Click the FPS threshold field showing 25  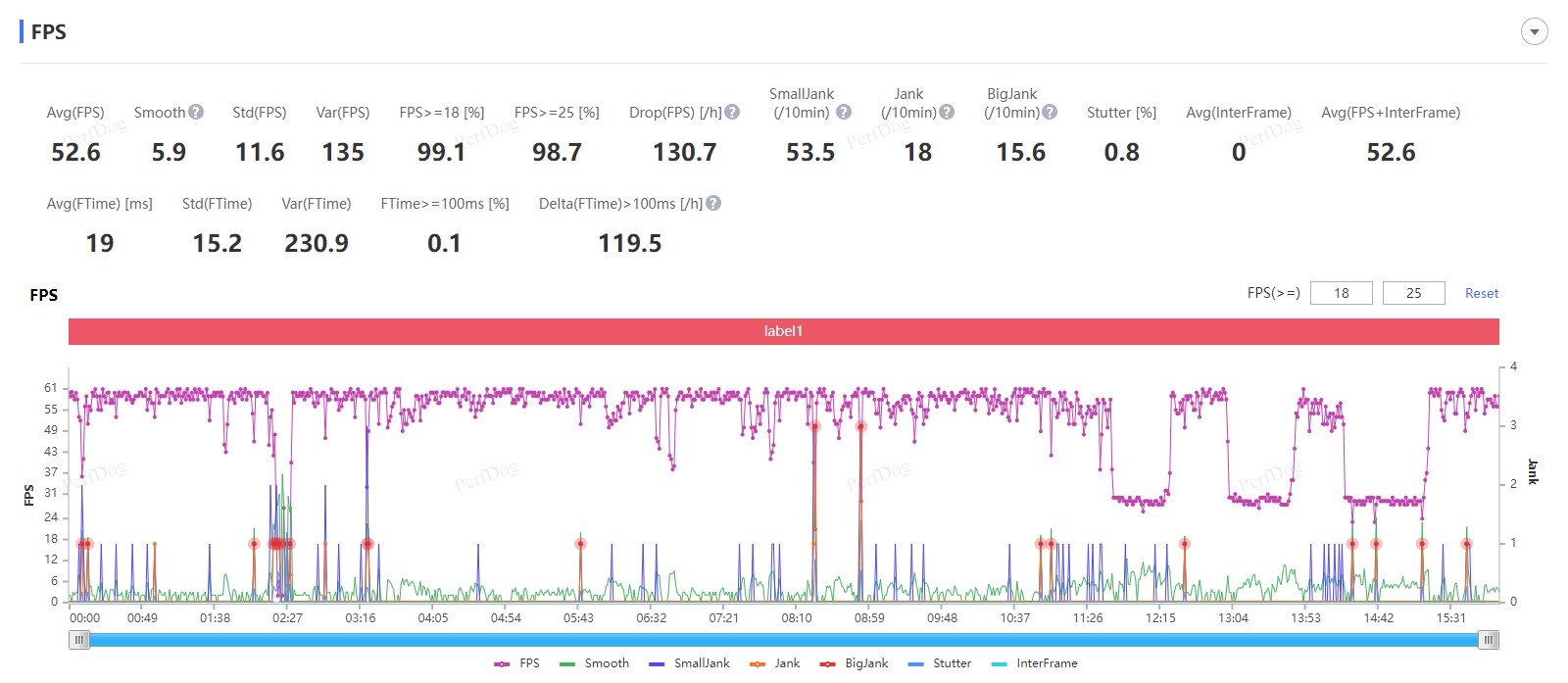pyautogui.click(x=1413, y=293)
